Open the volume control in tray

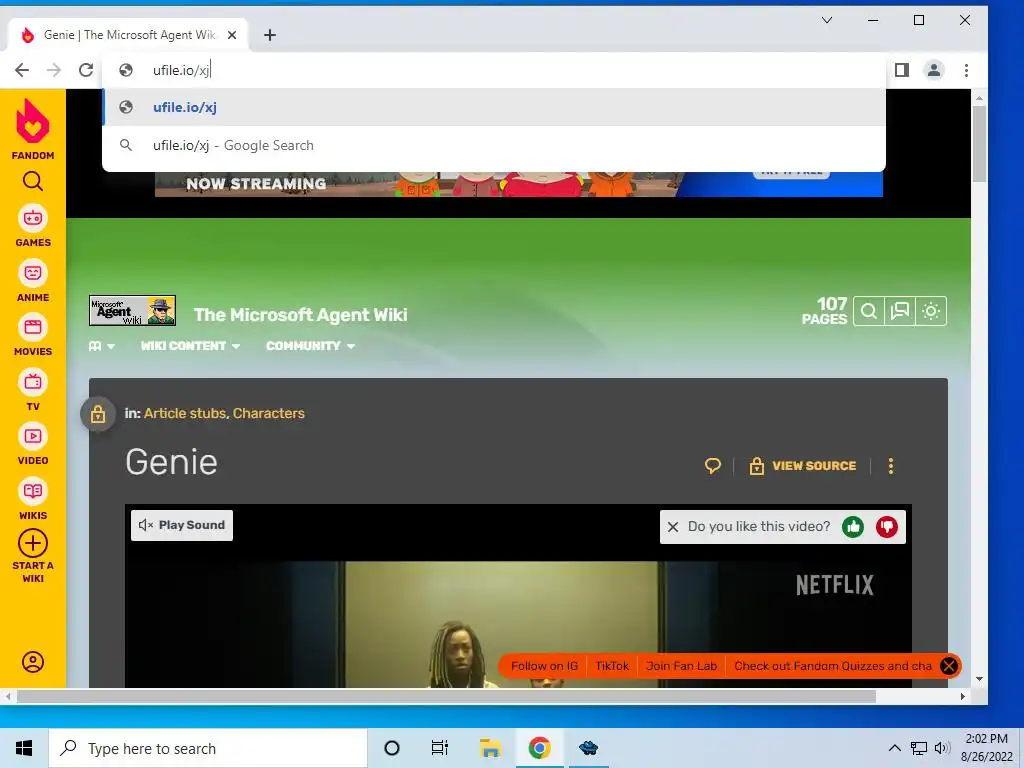tap(942, 748)
